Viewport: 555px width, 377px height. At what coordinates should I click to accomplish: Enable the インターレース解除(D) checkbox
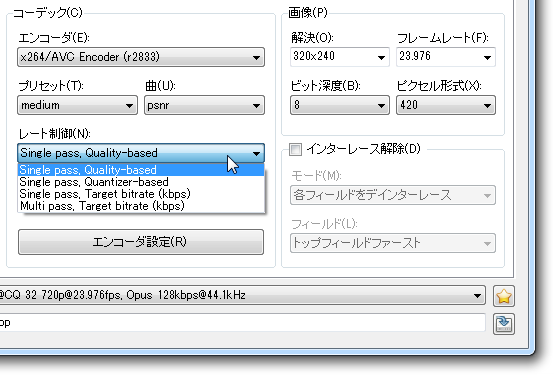pyautogui.click(x=295, y=149)
